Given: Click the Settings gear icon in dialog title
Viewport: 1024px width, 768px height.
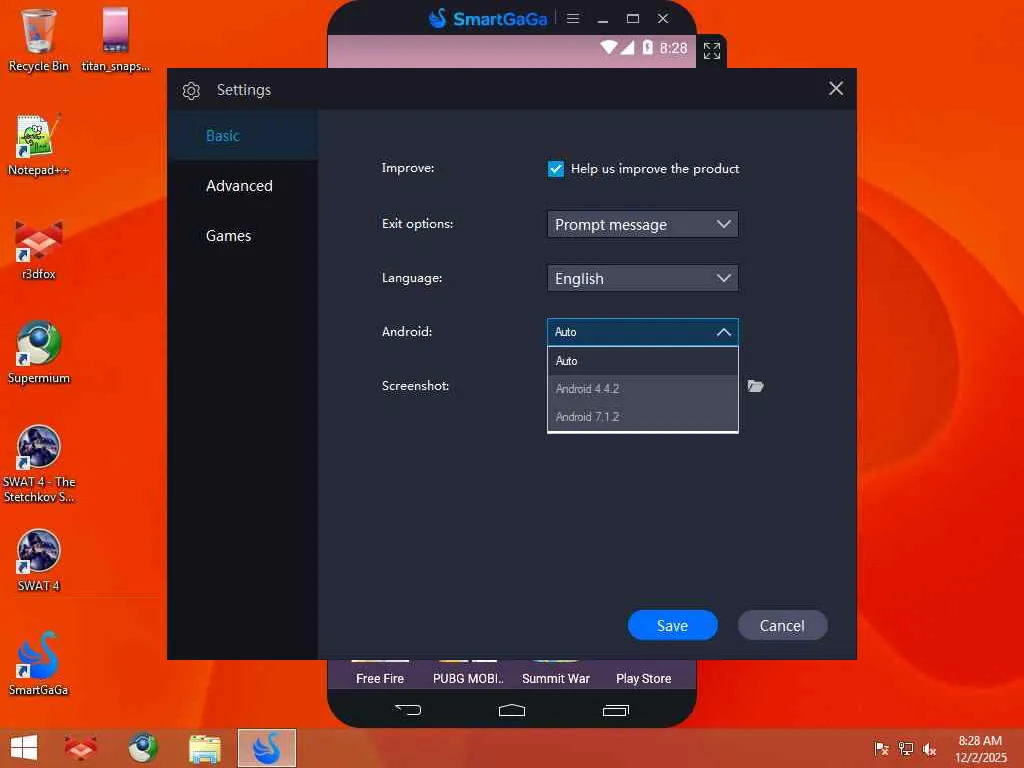Looking at the screenshot, I should tap(191, 90).
